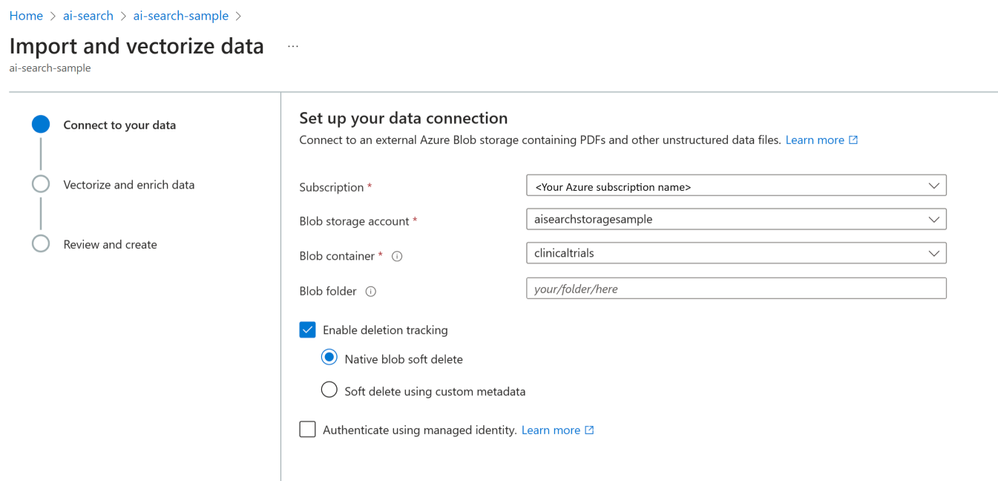998x481 pixels.
Task: Open the ellipsis more options menu
Action: point(293,46)
